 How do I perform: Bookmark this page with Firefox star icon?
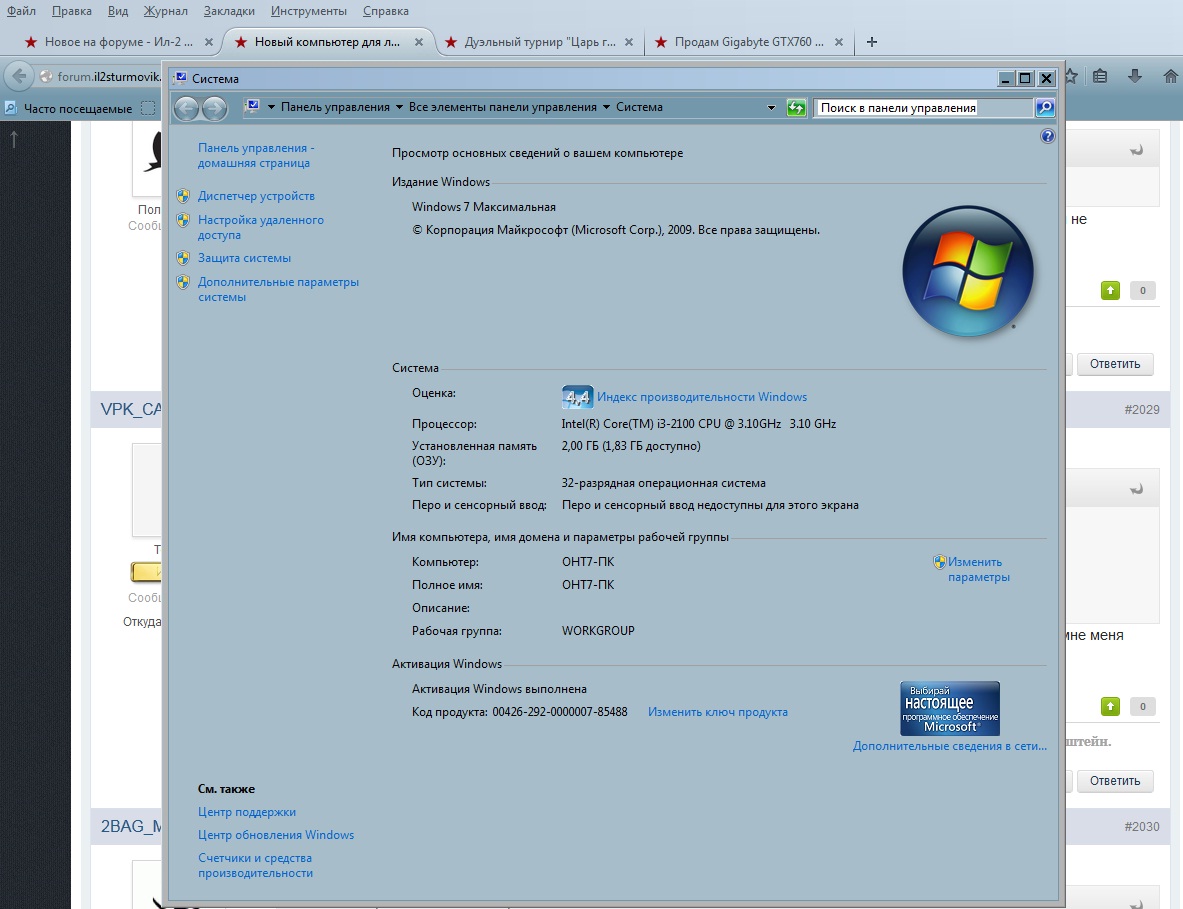[x=1071, y=76]
